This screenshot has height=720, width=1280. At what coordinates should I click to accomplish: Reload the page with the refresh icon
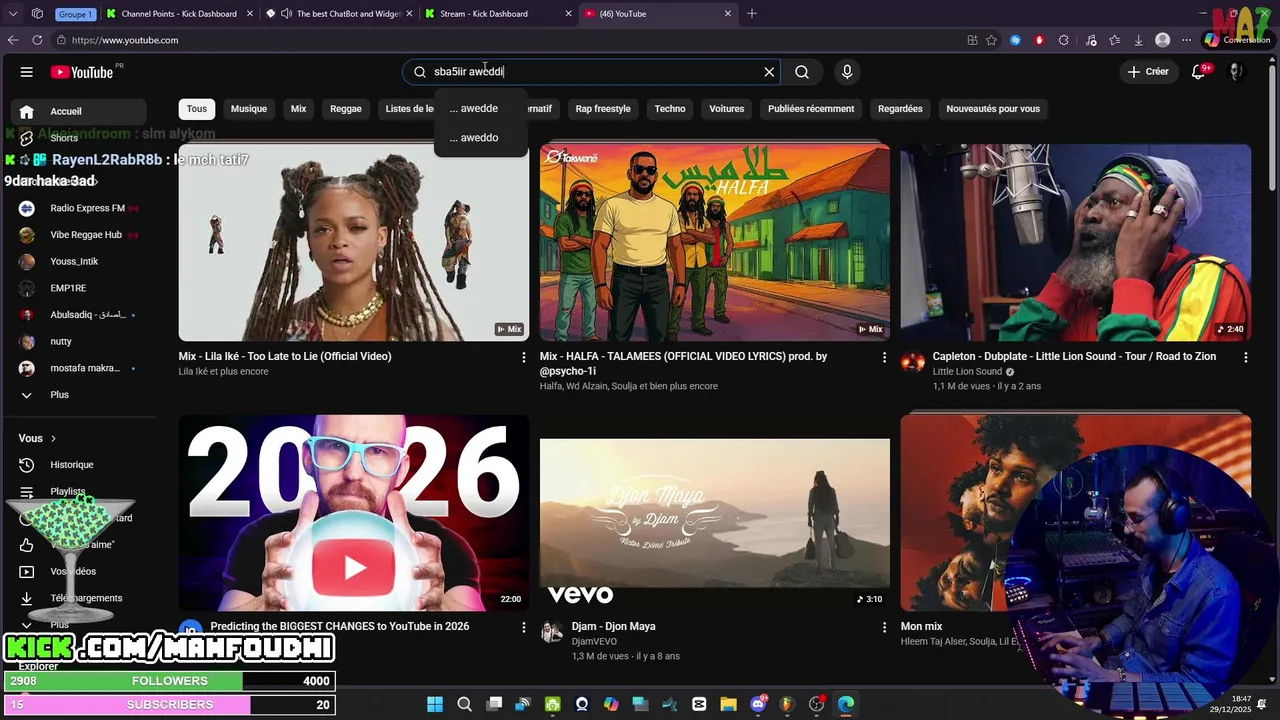pyautogui.click(x=37, y=40)
